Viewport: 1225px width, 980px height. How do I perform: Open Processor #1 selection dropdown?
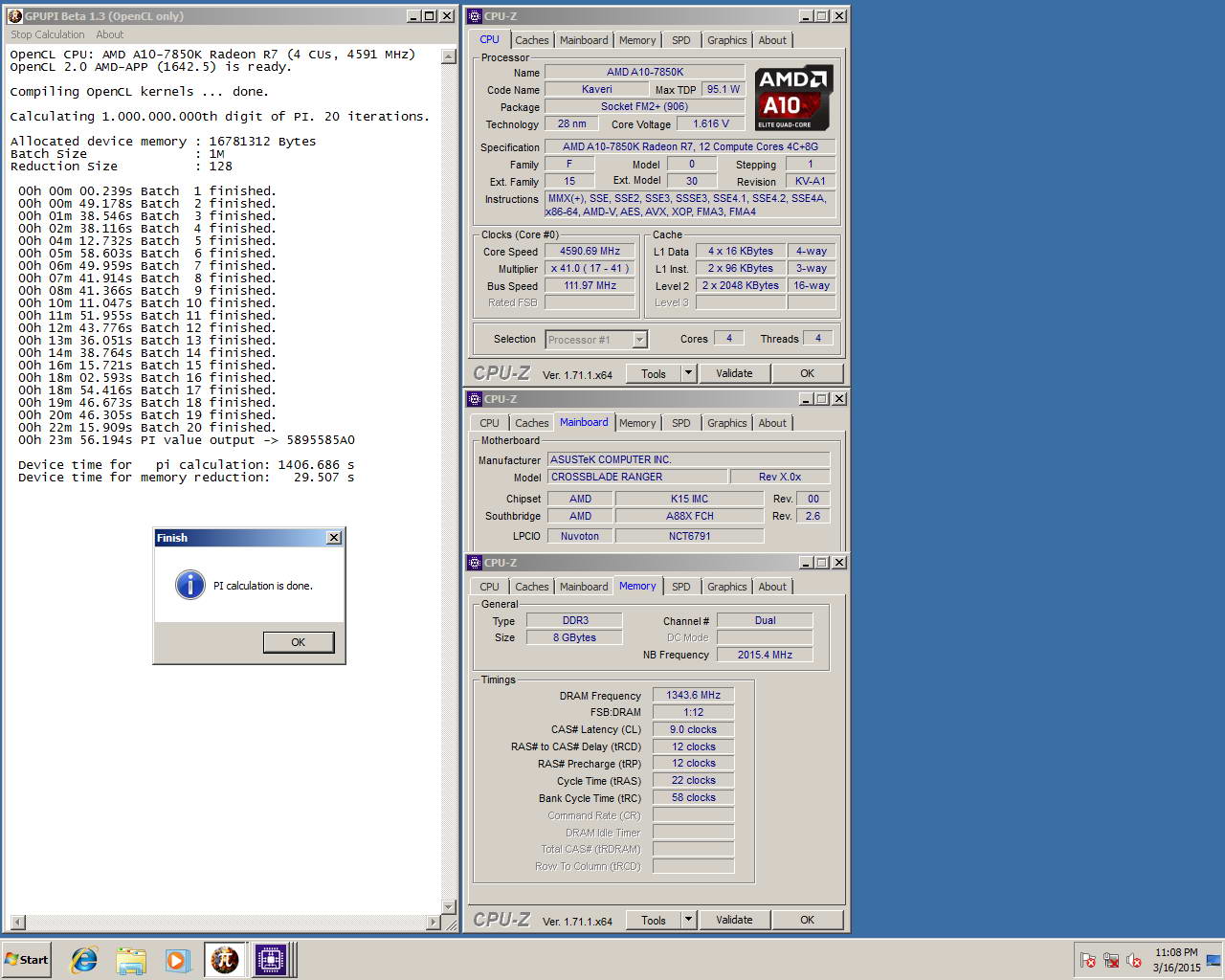pos(639,340)
